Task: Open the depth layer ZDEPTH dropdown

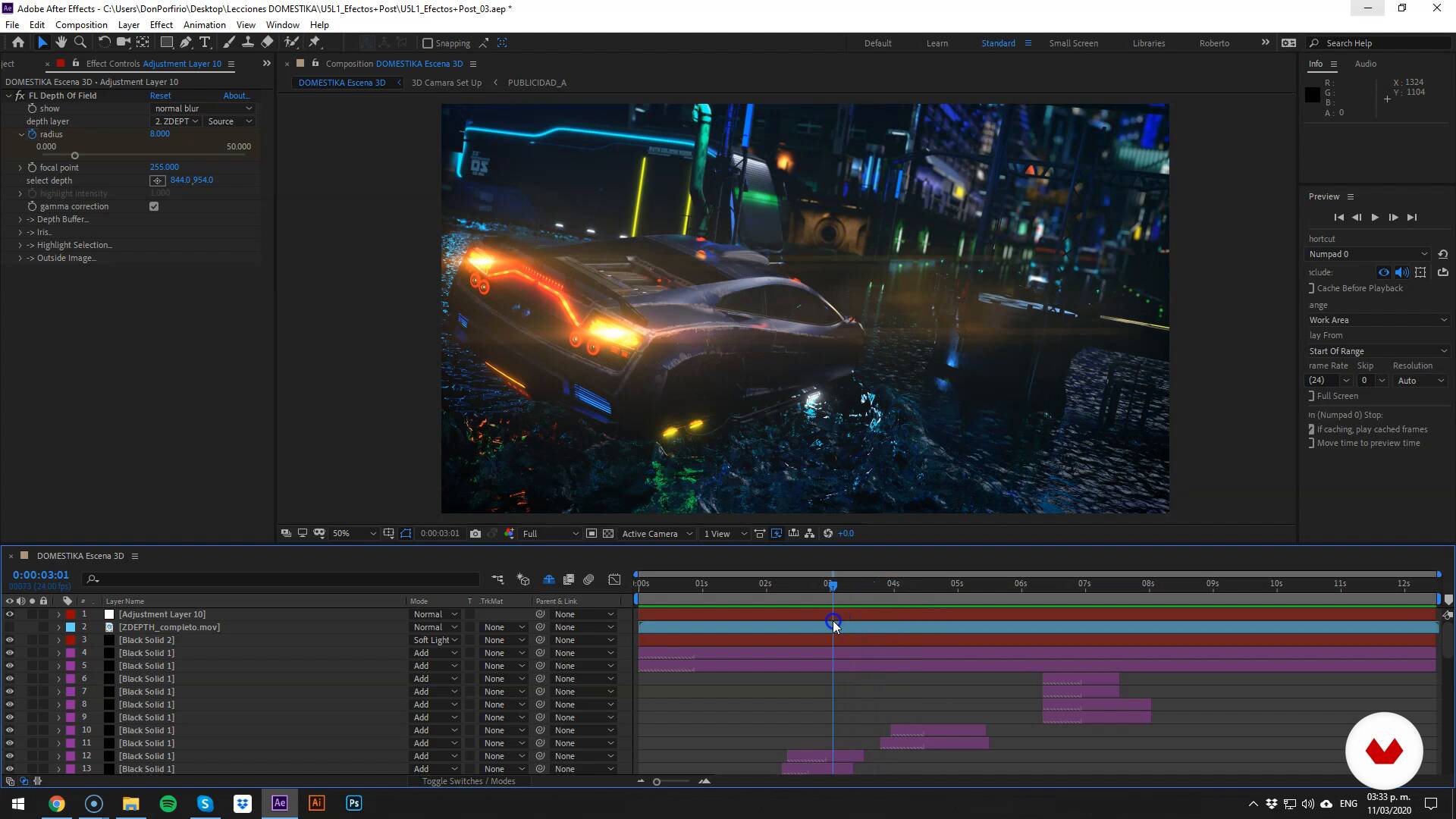Action: tap(176, 121)
